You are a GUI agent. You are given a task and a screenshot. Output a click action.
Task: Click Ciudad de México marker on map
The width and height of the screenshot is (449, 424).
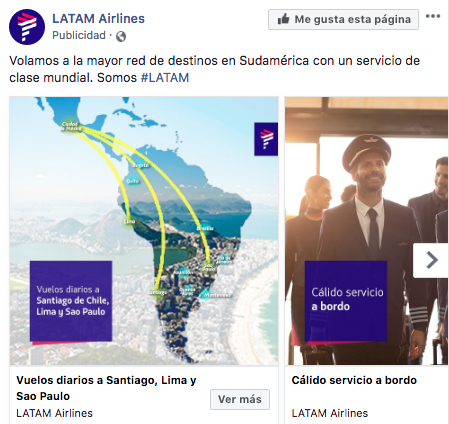(x=71, y=126)
